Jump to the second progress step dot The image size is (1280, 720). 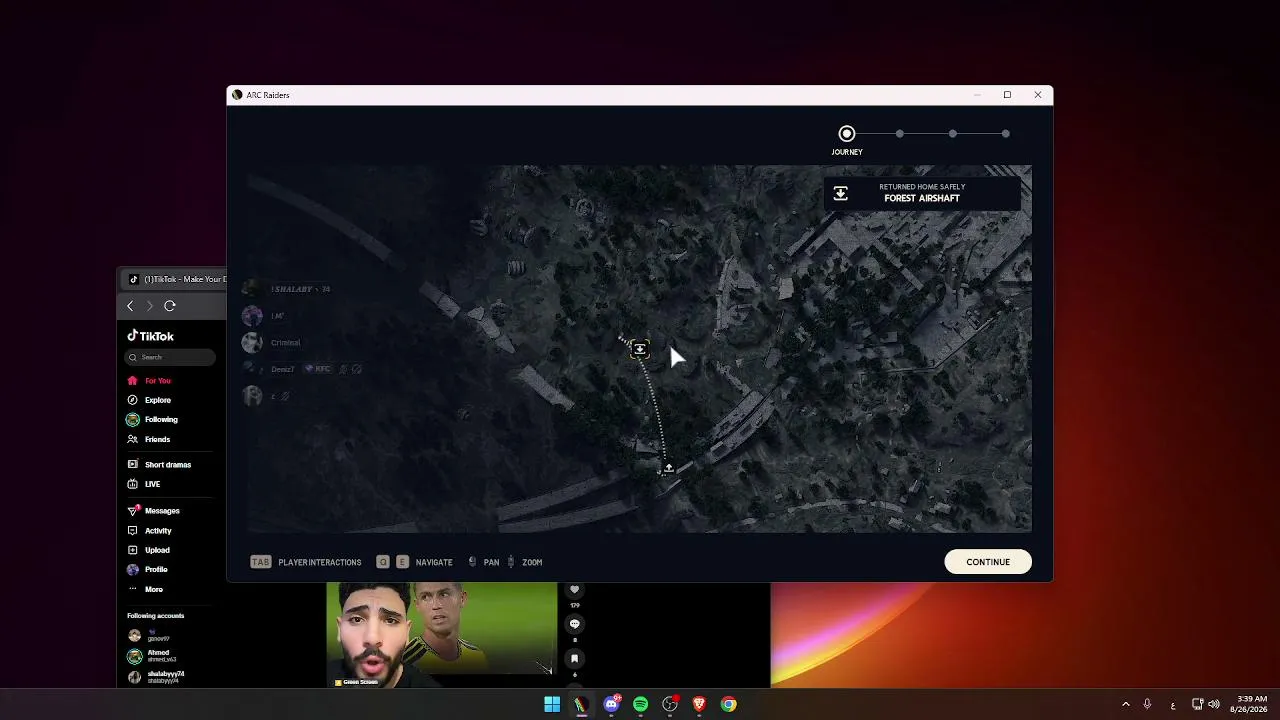900,134
